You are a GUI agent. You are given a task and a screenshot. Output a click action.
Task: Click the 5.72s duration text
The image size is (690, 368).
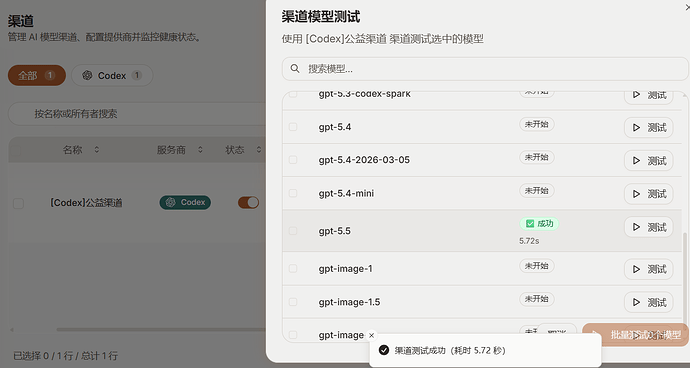pos(529,241)
